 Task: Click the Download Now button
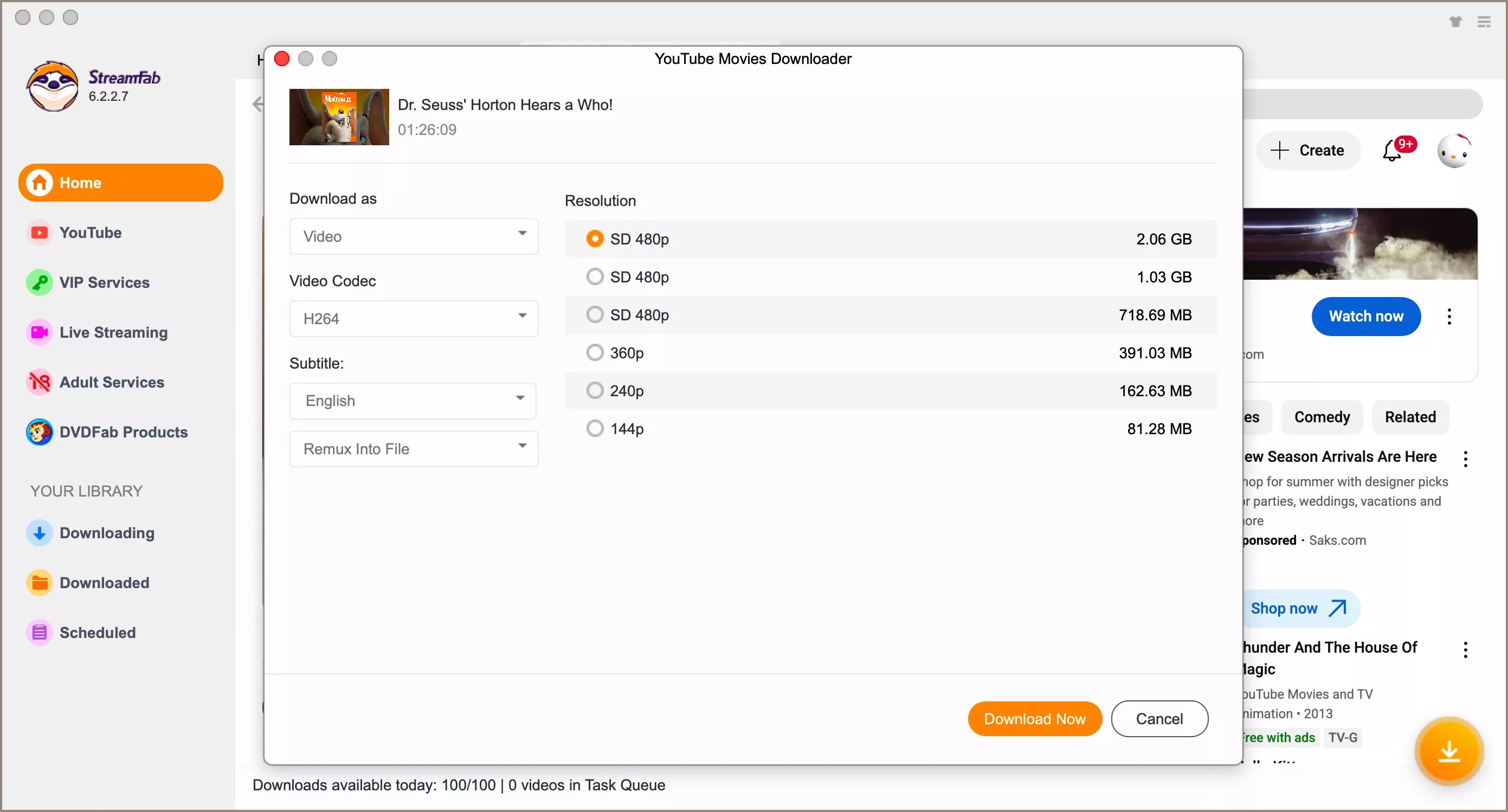pyautogui.click(x=1034, y=718)
